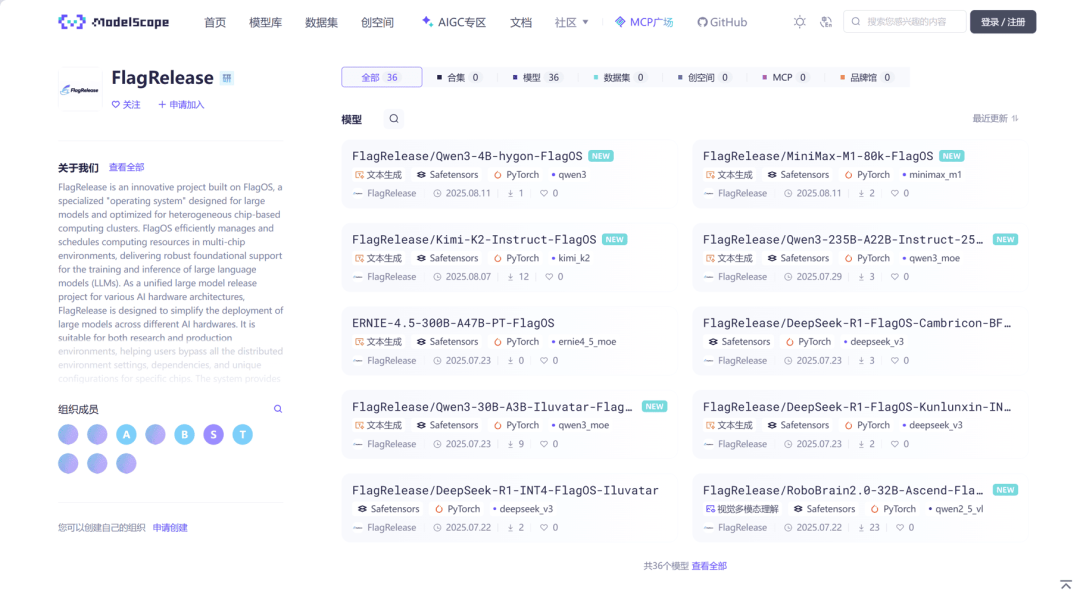Click the member avatar labeled B
The width and height of the screenshot is (1080, 607).
[185, 435]
